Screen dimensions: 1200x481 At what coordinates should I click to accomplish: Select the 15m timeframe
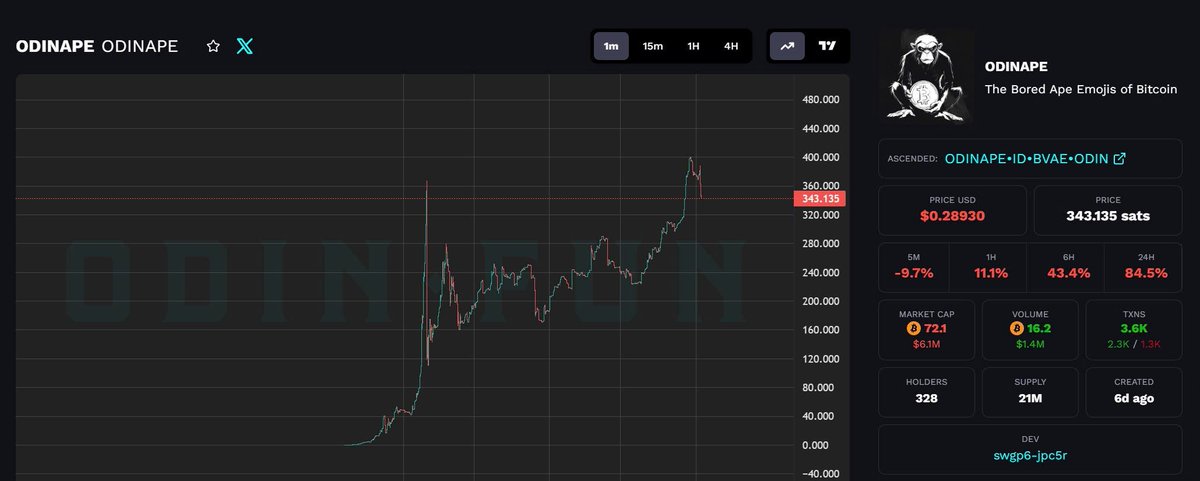[x=652, y=46]
